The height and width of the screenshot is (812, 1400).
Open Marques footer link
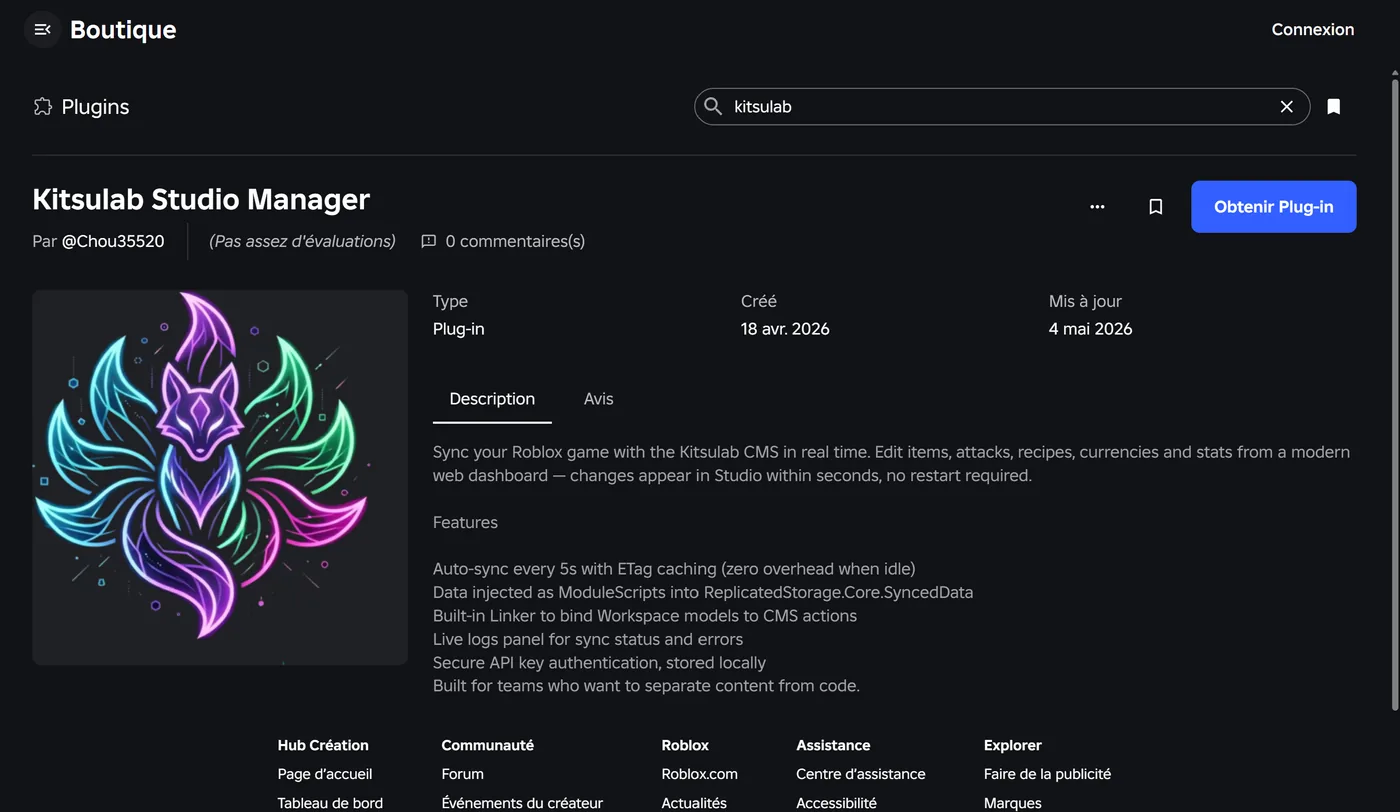(1012, 803)
